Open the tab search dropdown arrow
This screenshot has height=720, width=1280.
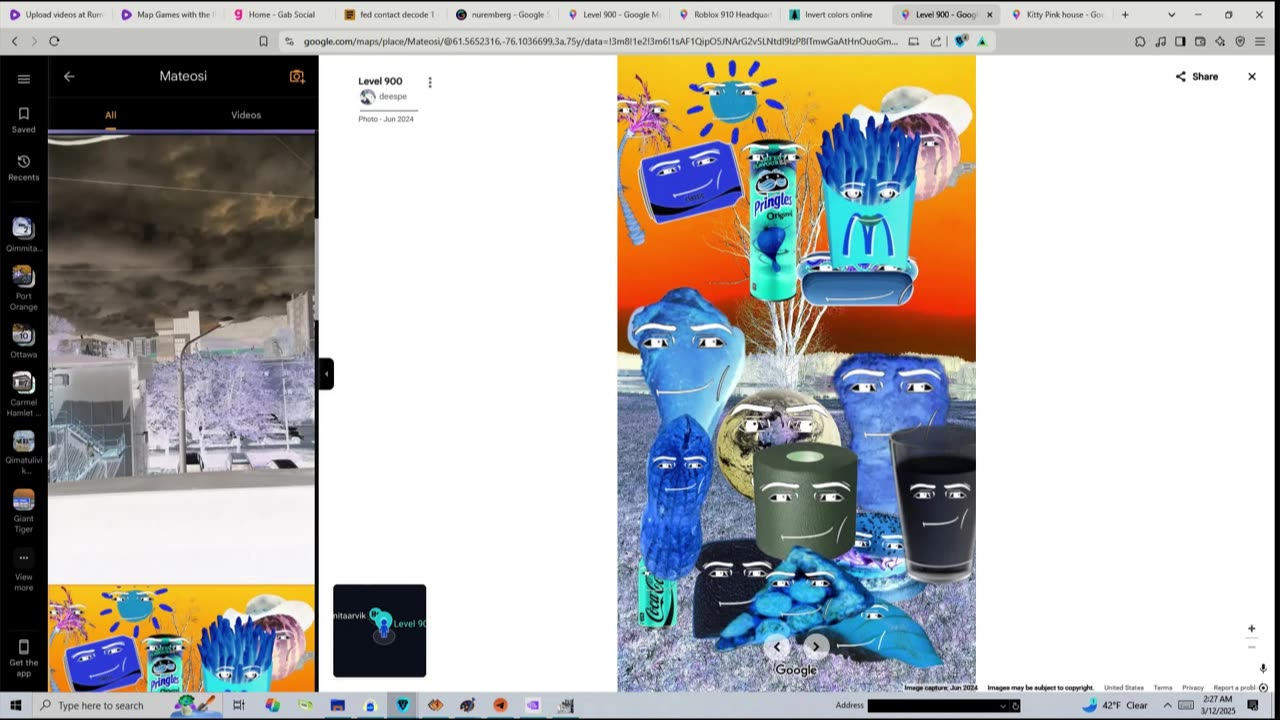click(x=1171, y=15)
